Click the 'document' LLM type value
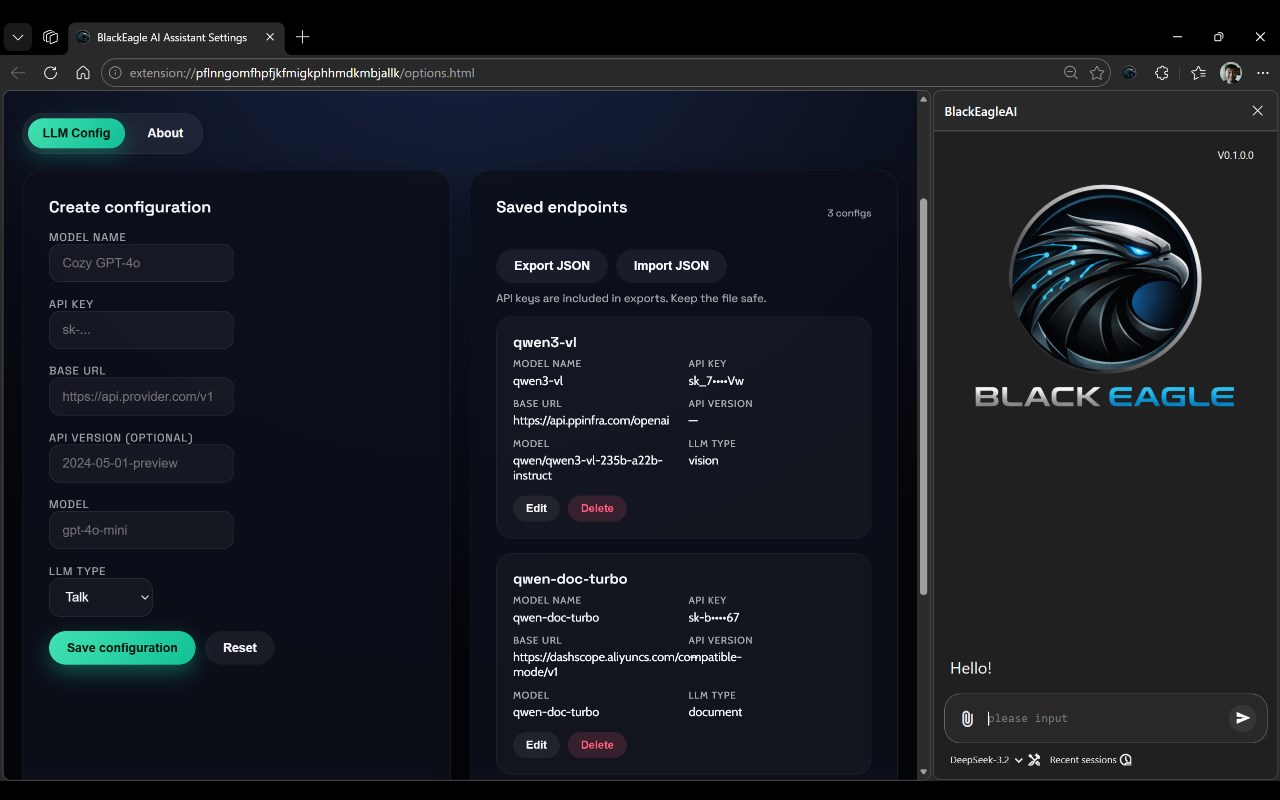 pos(715,712)
